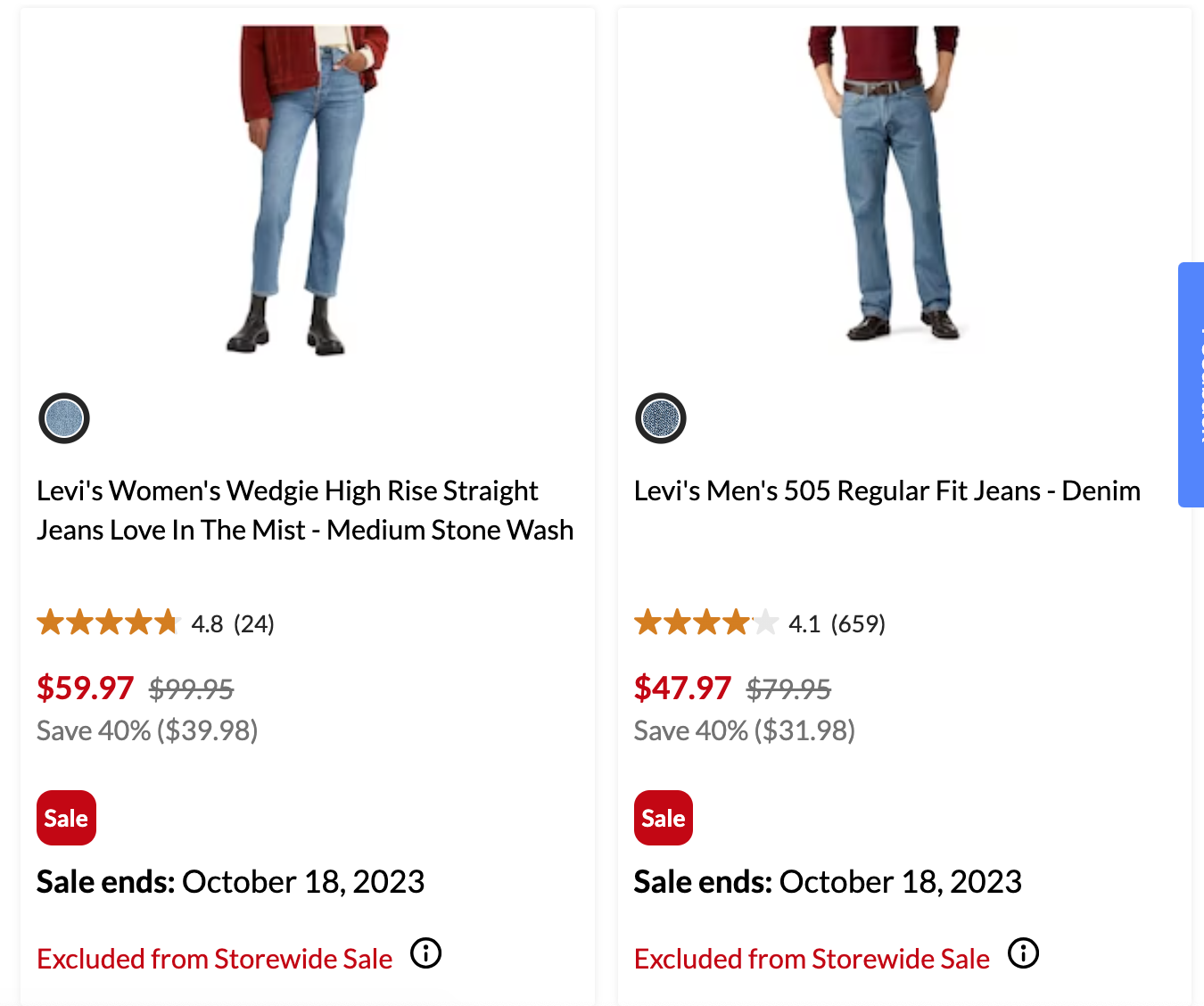
Task: Select the denim wash swatch for men's 505 jeans
Action: (660, 418)
